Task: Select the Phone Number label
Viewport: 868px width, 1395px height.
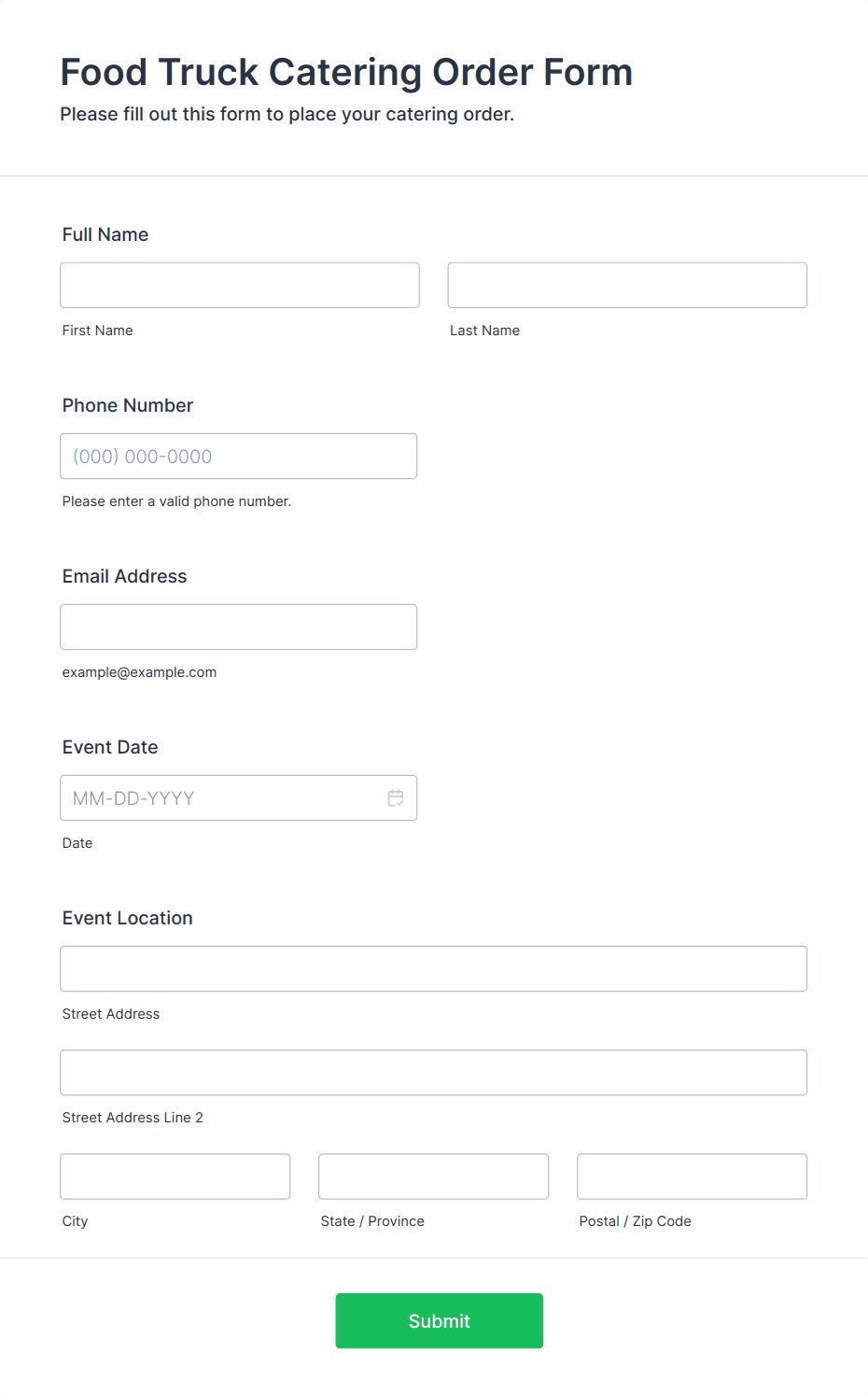Action: click(x=128, y=405)
